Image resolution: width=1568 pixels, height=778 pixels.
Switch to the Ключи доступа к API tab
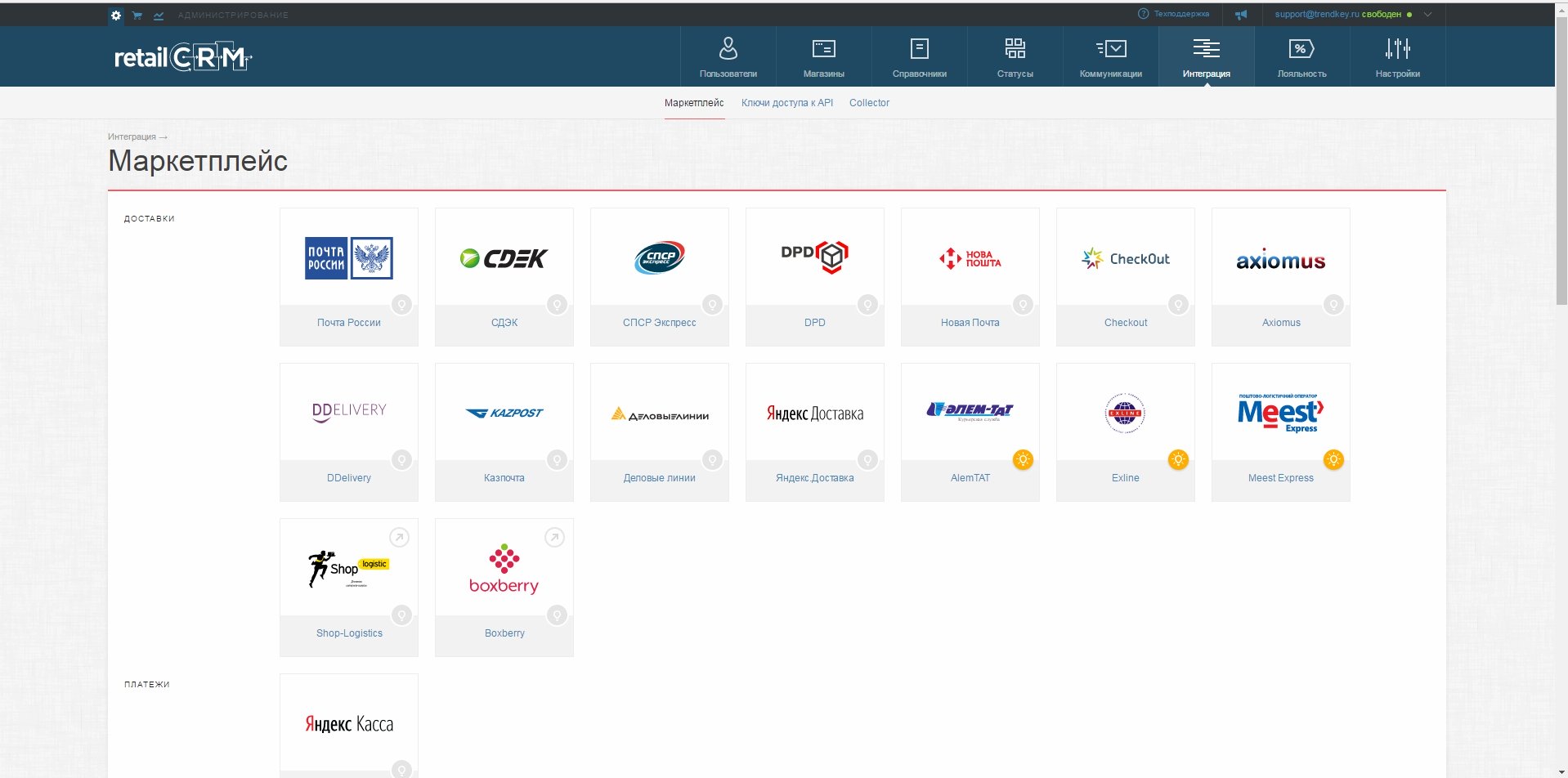pos(786,103)
